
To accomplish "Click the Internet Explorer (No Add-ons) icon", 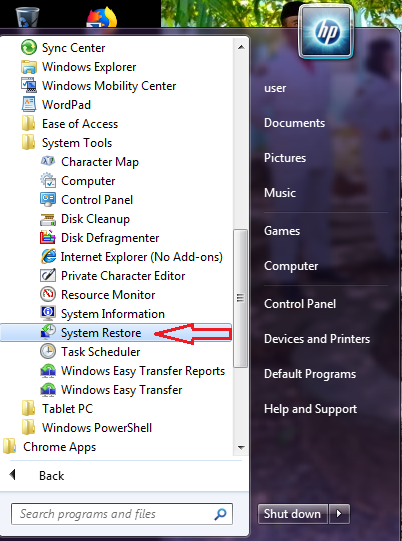I will pyautogui.click(x=48, y=256).
